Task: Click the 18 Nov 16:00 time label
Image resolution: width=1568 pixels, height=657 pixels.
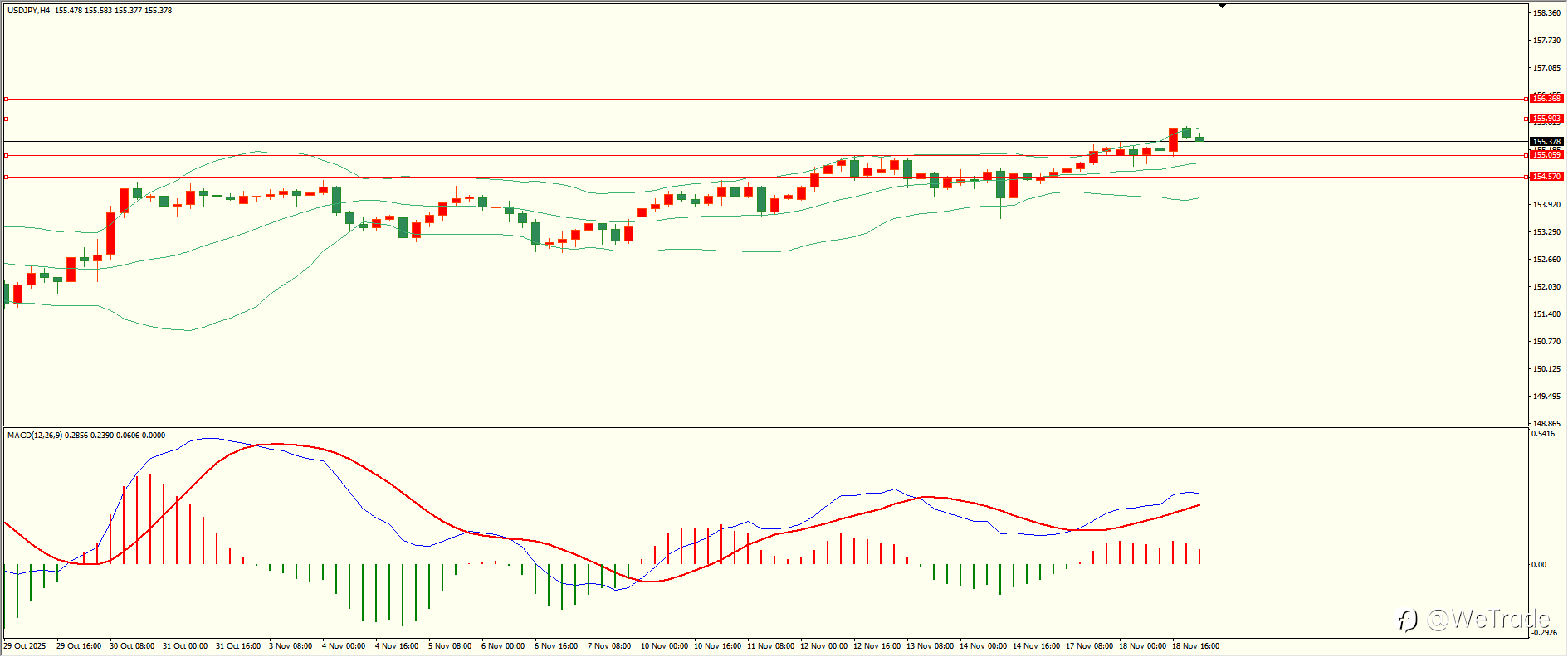Action: tap(1195, 646)
